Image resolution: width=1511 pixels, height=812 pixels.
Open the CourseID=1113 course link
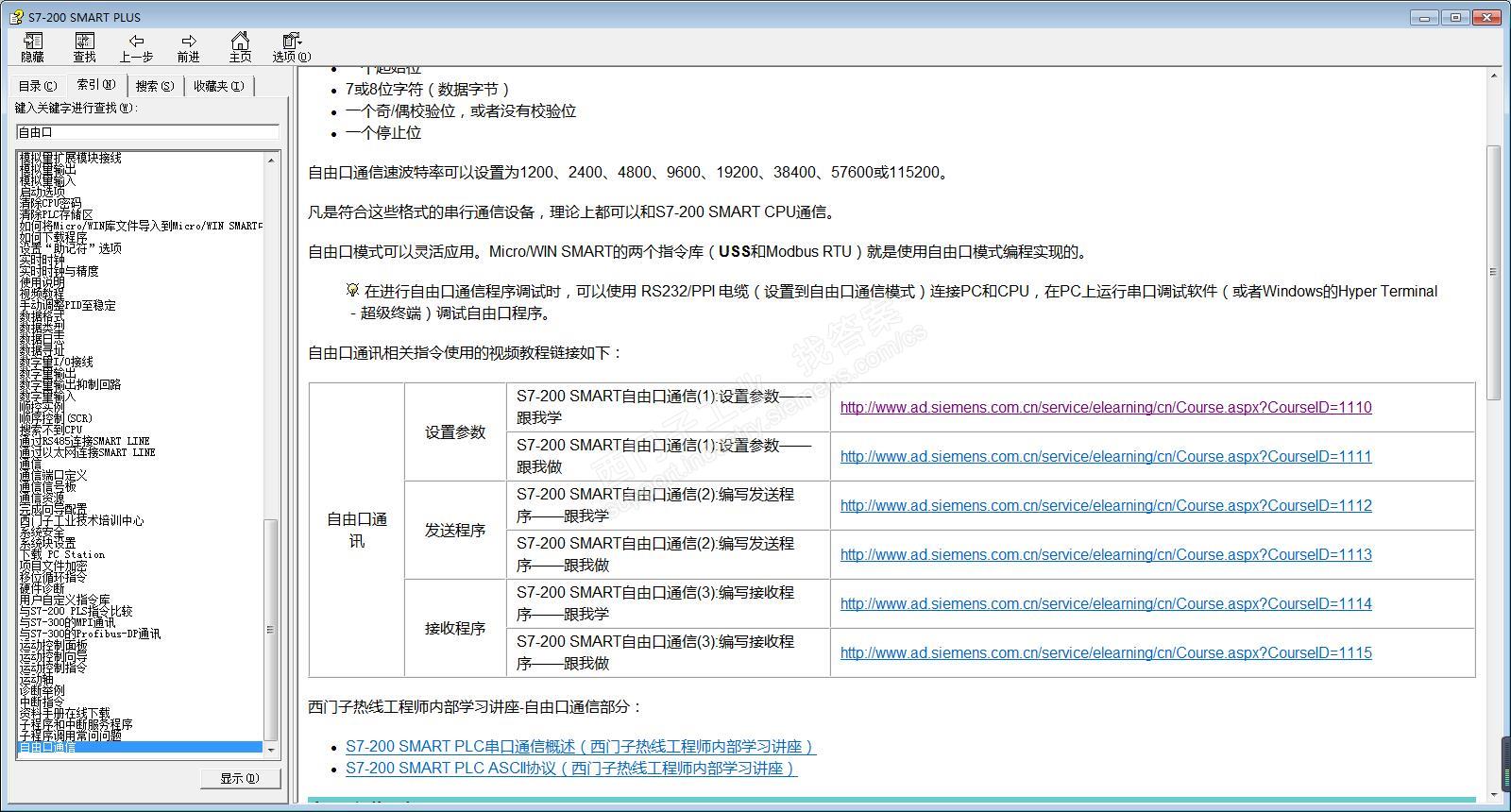1106,555
